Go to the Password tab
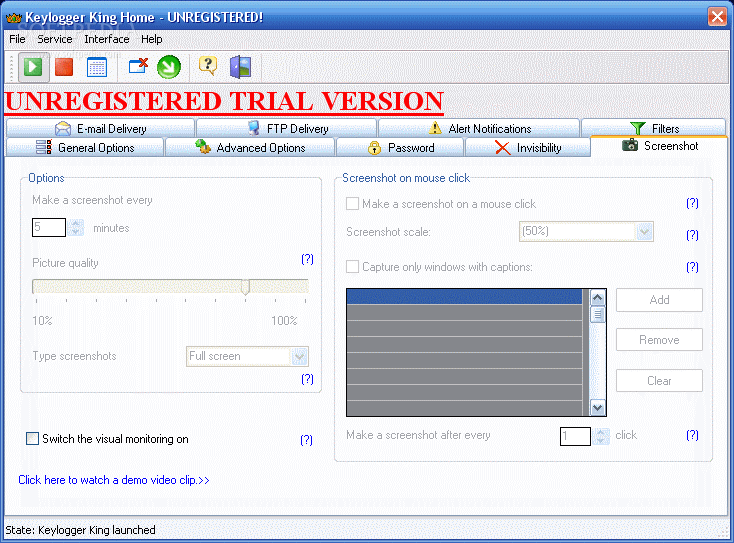This screenshot has height=543, width=734. click(400, 147)
